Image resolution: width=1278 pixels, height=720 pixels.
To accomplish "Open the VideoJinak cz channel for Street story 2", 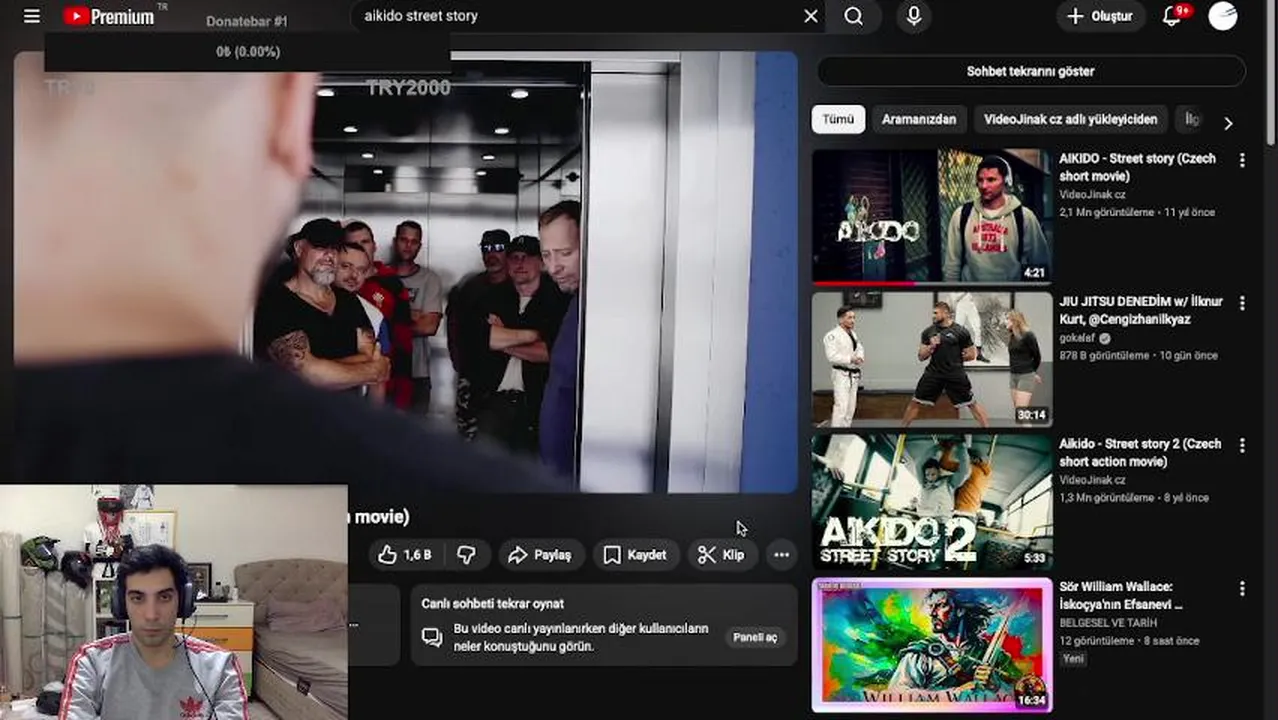I will pos(1092,480).
